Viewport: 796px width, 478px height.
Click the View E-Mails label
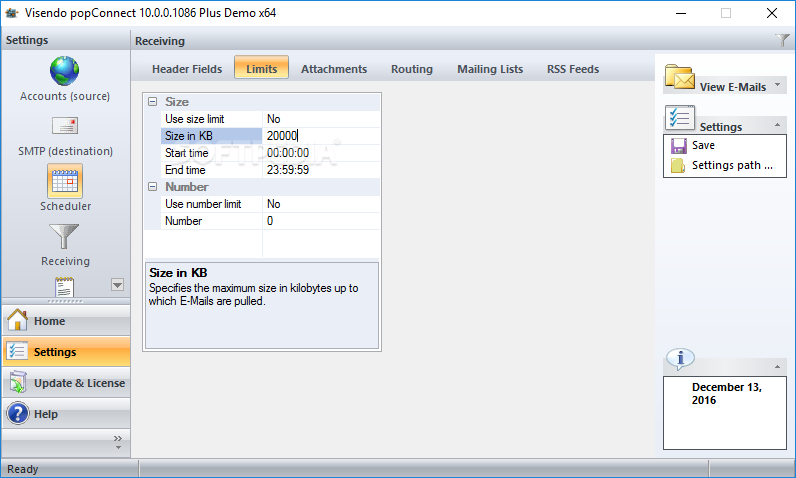733,87
